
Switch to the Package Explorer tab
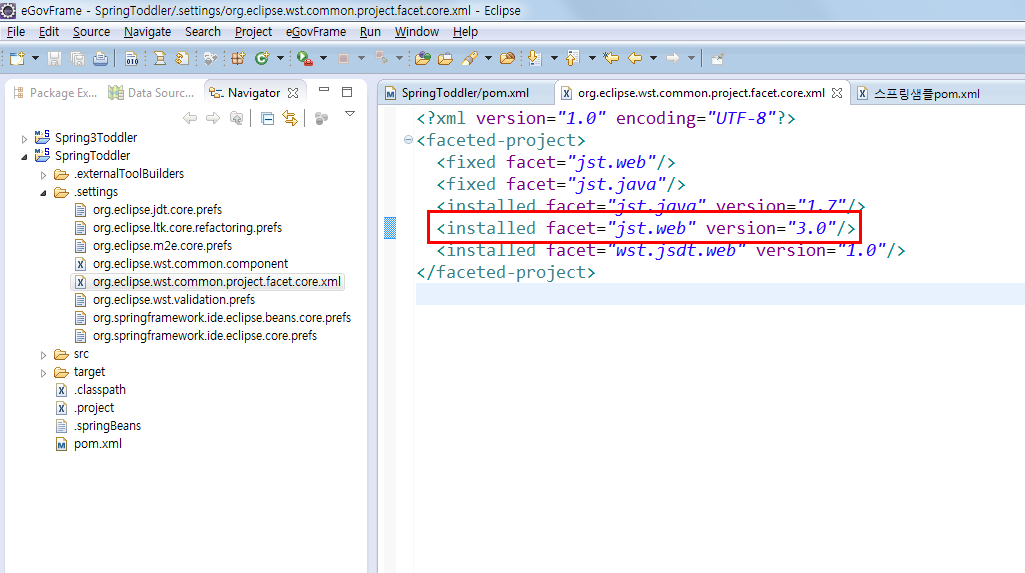[55, 93]
